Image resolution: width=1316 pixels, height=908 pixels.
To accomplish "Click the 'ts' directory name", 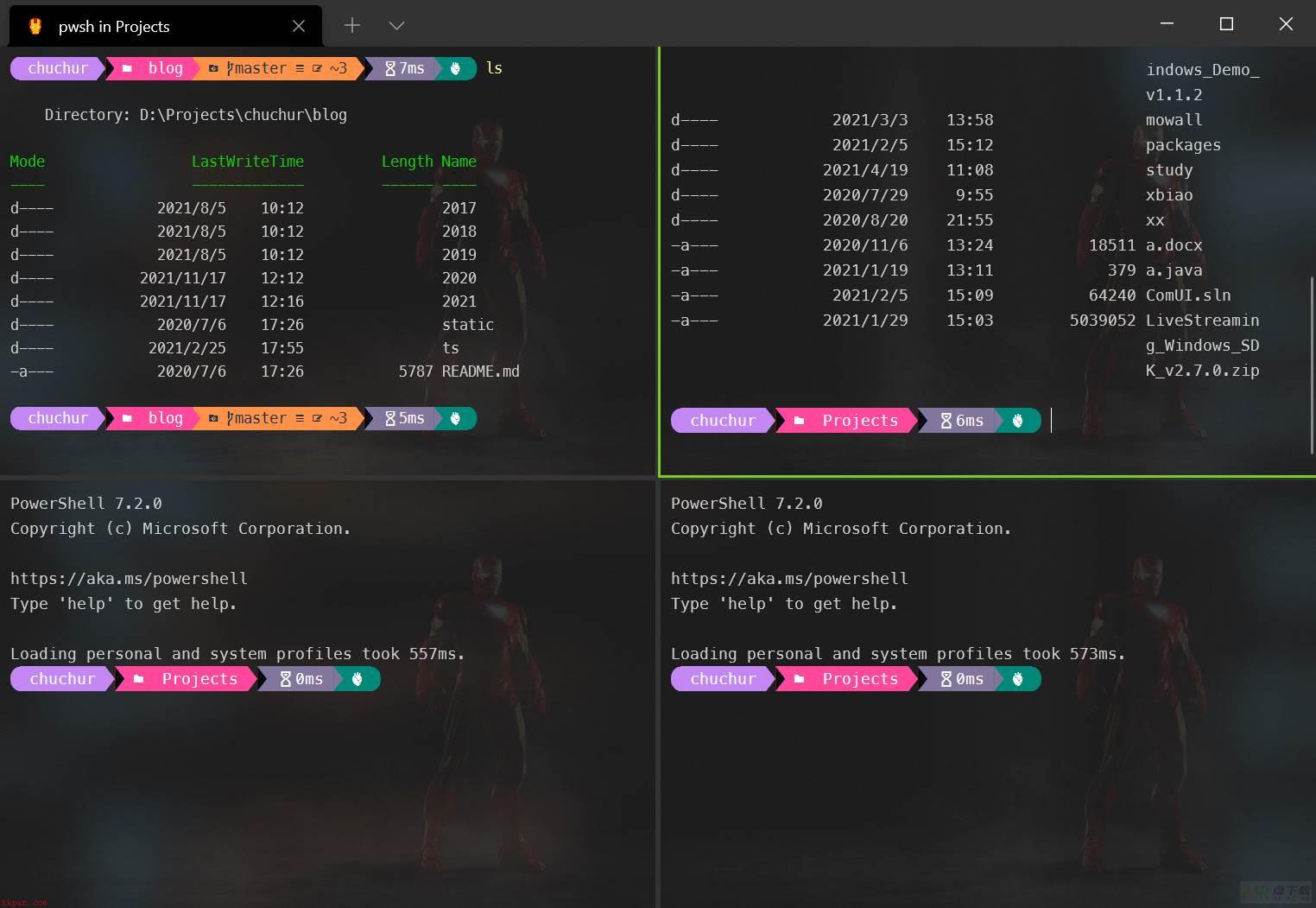I will (x=451, y=348).
